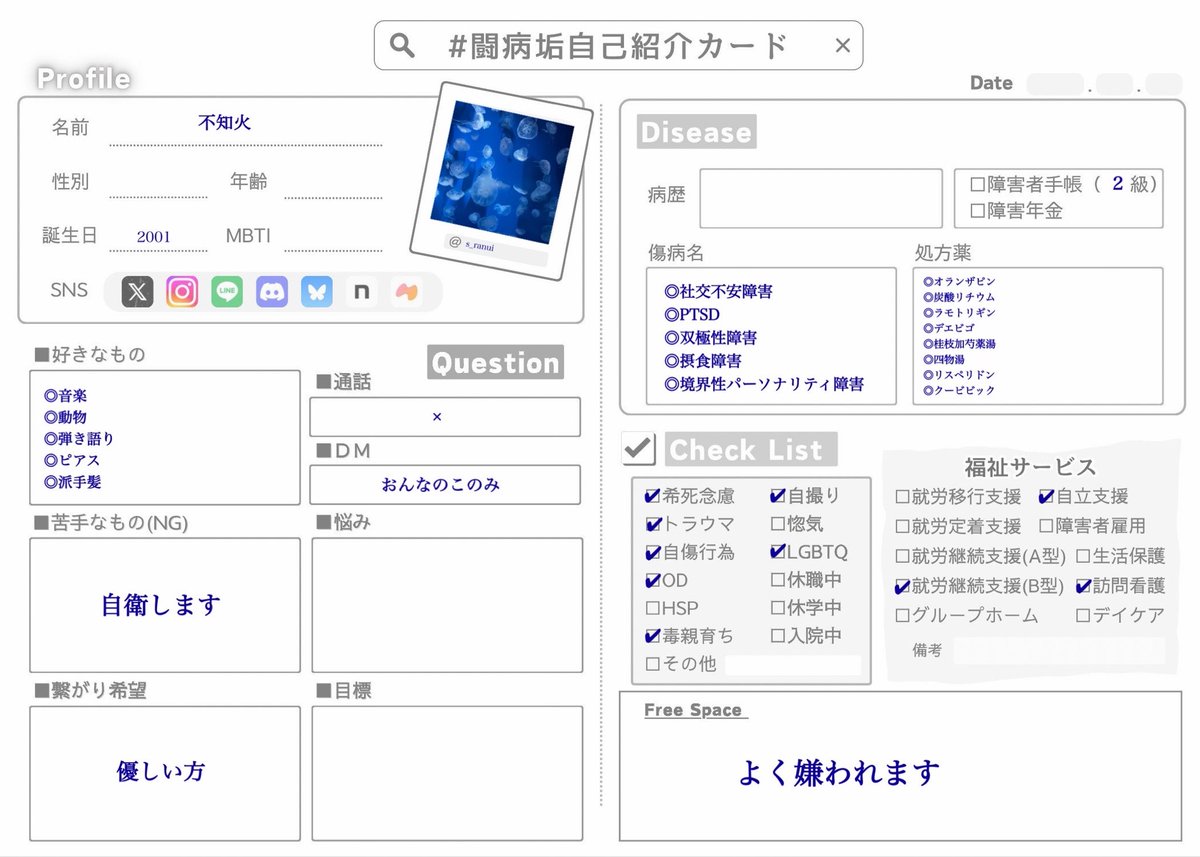Check the 惚気 checkbox

[x=778, y=523]
